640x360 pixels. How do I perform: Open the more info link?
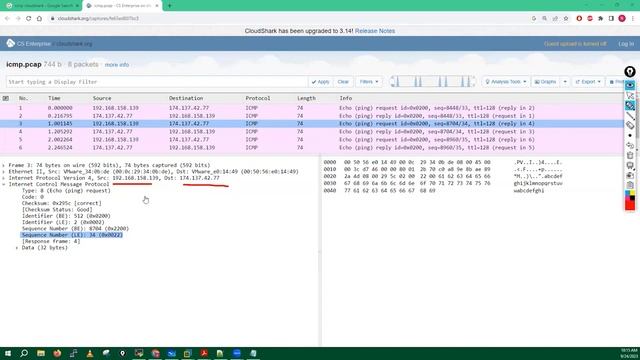[x=117, y=65]
